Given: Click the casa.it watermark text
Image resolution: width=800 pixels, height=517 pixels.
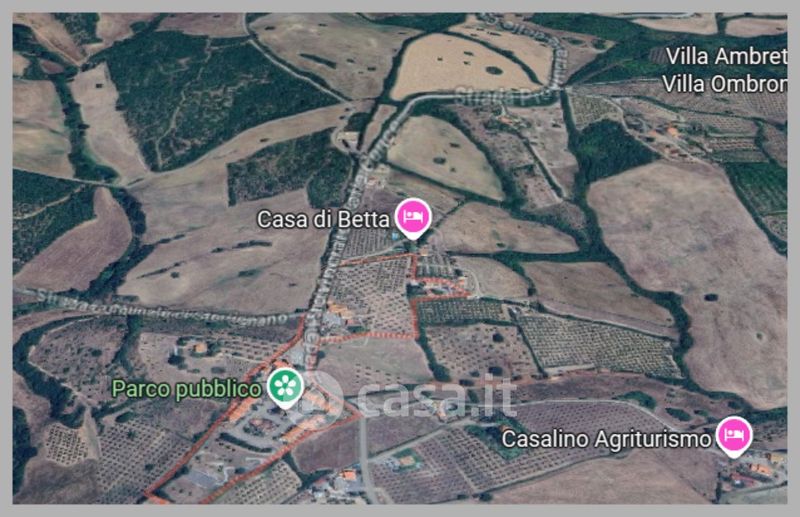Looking at the screenshot, I should (437, 398).
